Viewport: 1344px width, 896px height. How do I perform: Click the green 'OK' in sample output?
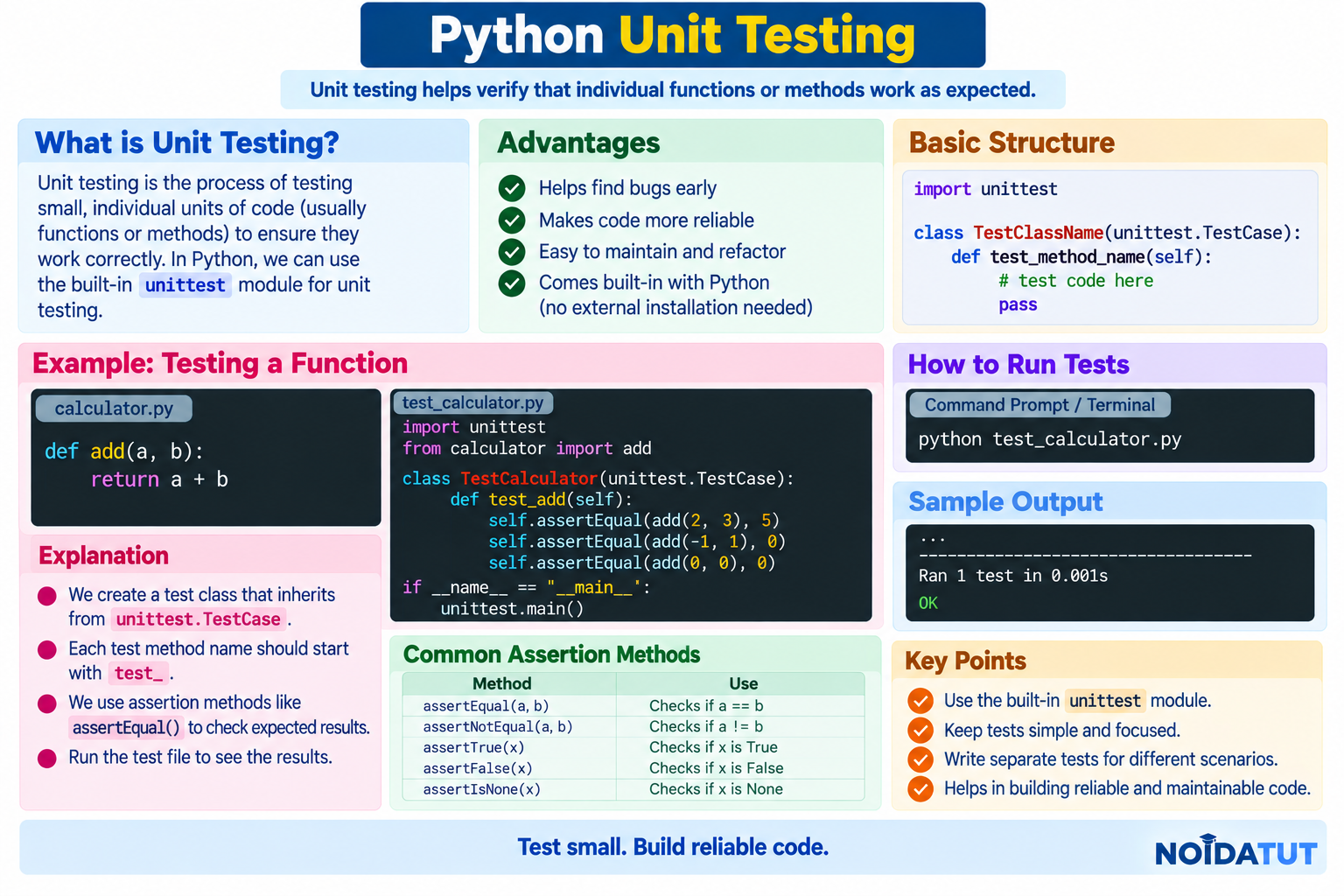(x=927, y=603)
